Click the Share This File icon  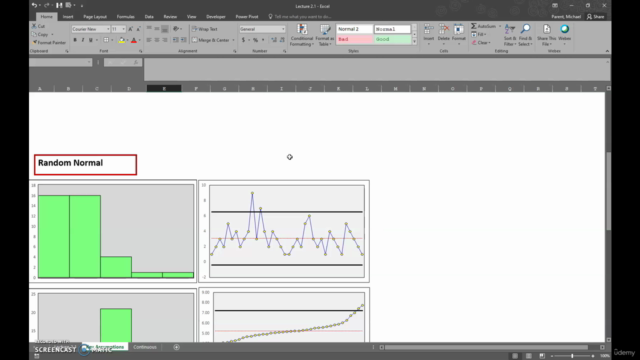tap(547, 29)
